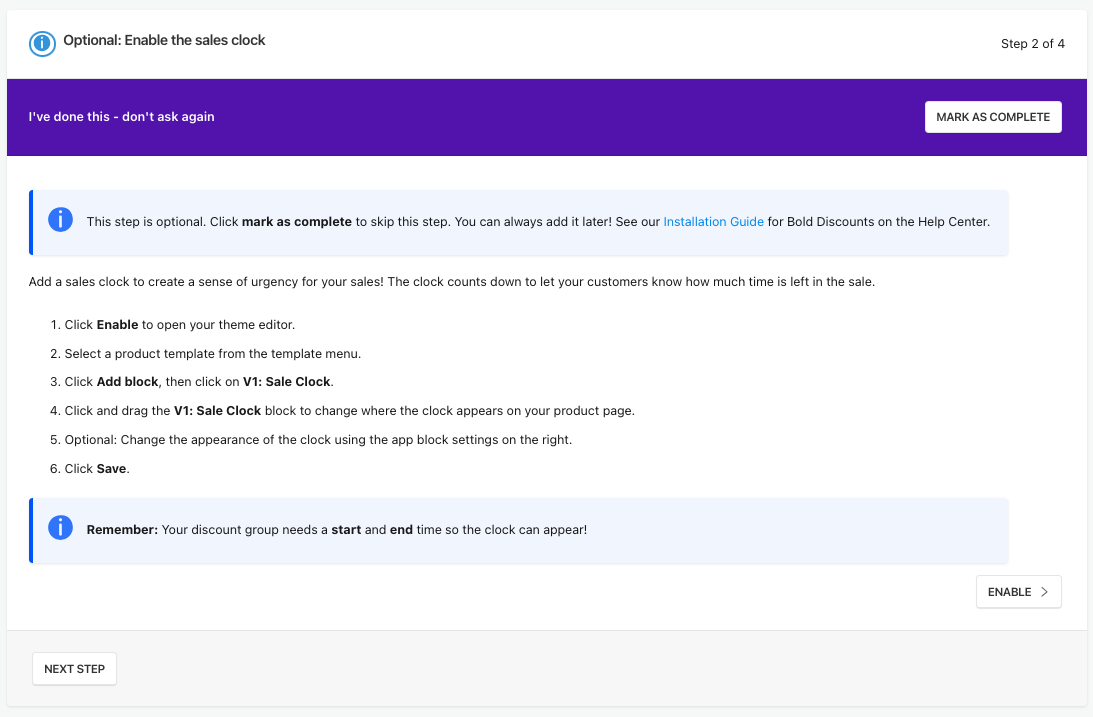Click MARK AS COMPLETE to skip this step

tap(993, 117)
